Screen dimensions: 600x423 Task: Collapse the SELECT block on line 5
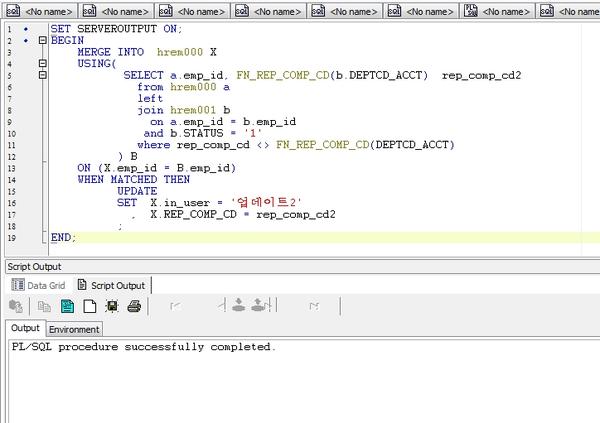point(43,75)
